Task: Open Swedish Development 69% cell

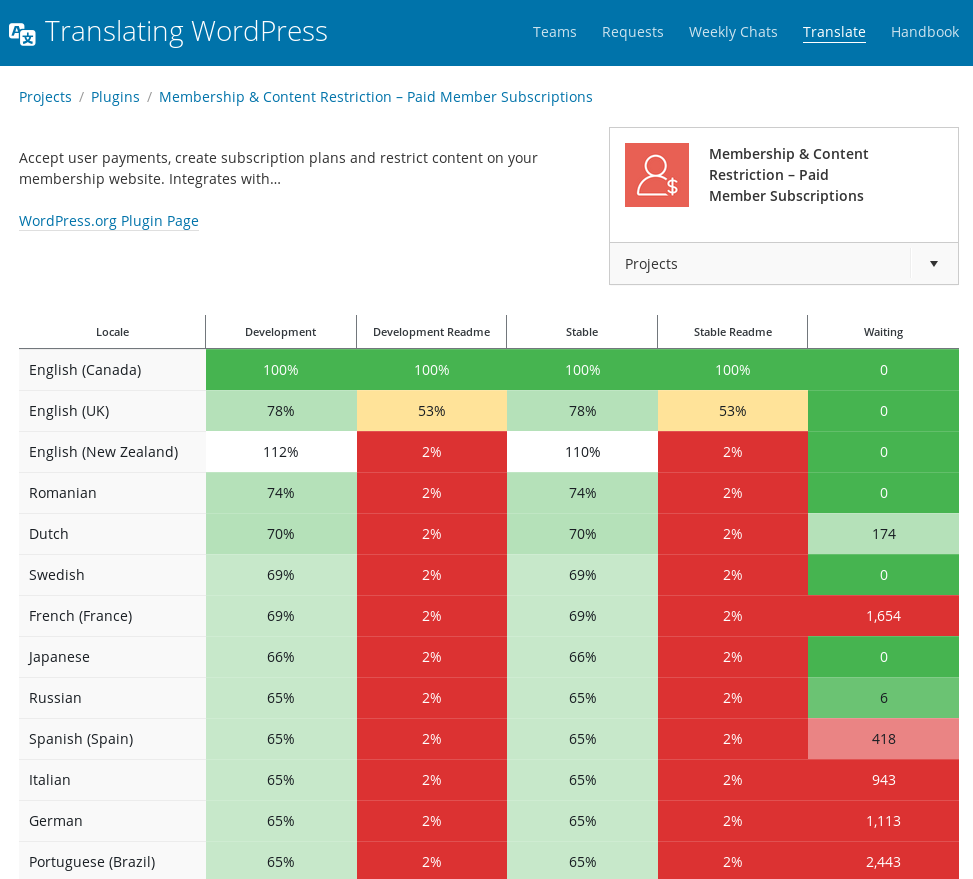Action: tap(281, 575)
